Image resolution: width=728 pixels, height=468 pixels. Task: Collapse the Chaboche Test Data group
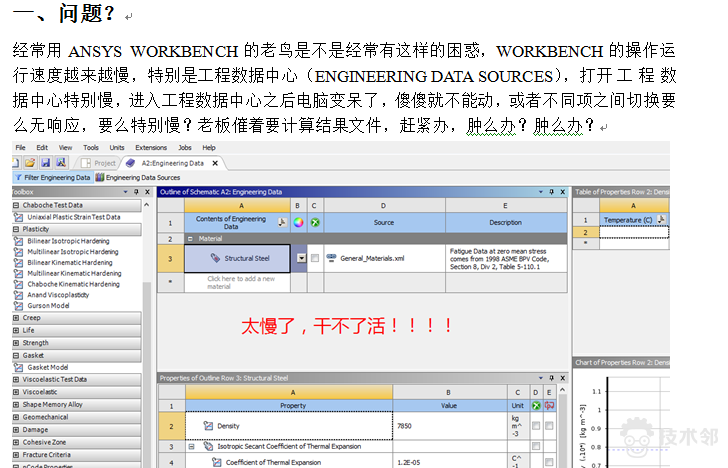16,205
